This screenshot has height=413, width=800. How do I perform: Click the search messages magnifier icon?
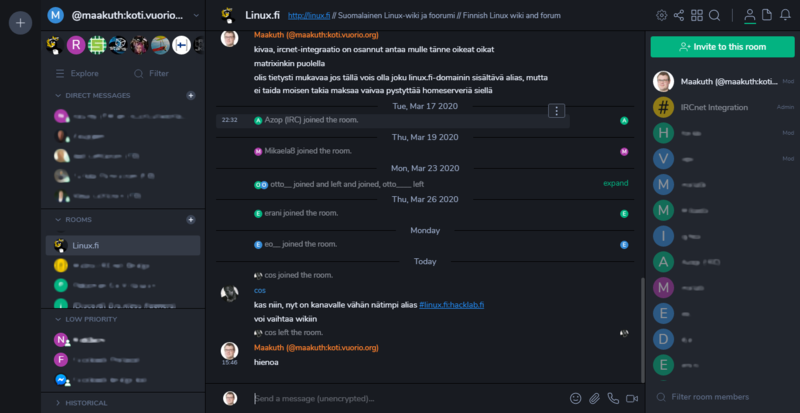coord(714,15)
